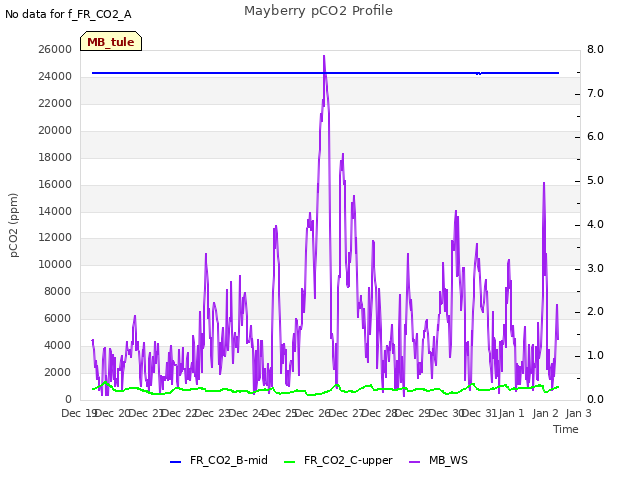Click the 20000 tick on left axis

(55, 130)
